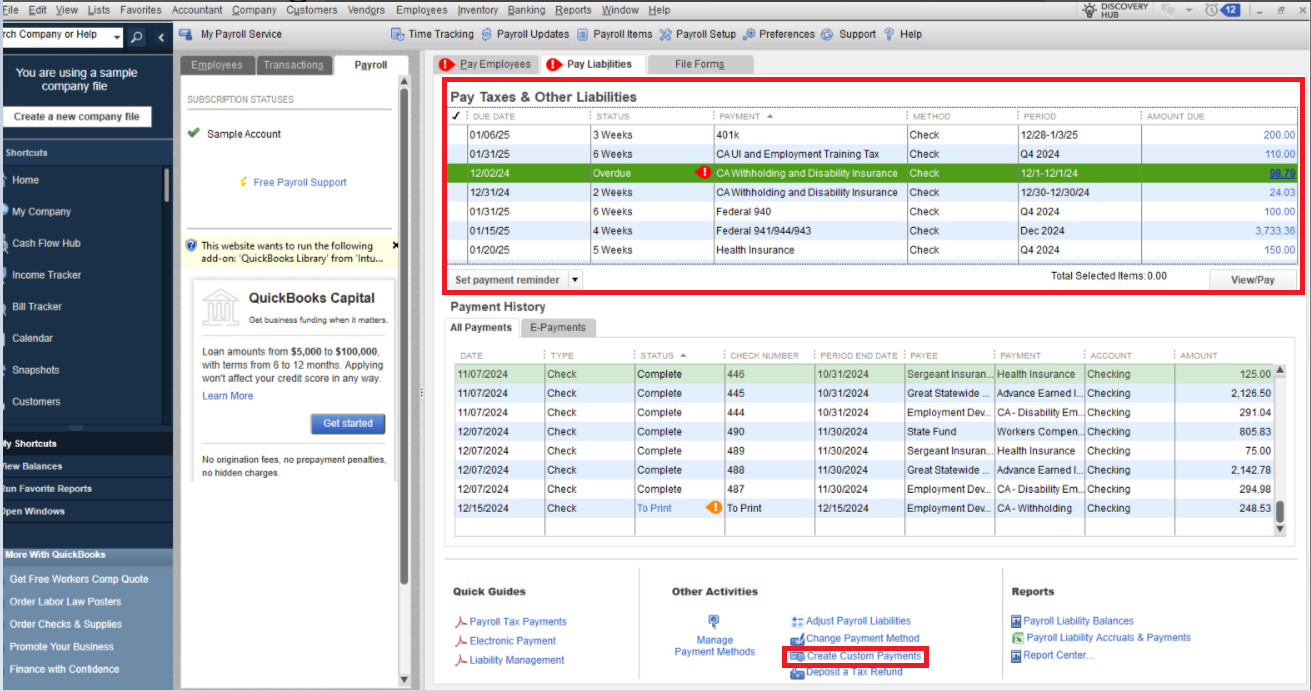Switch to the Pay Employees tab
Image resolution: width=1311 pixels, height=691 pixels.
pyautogui.click(x=487, y=64)
